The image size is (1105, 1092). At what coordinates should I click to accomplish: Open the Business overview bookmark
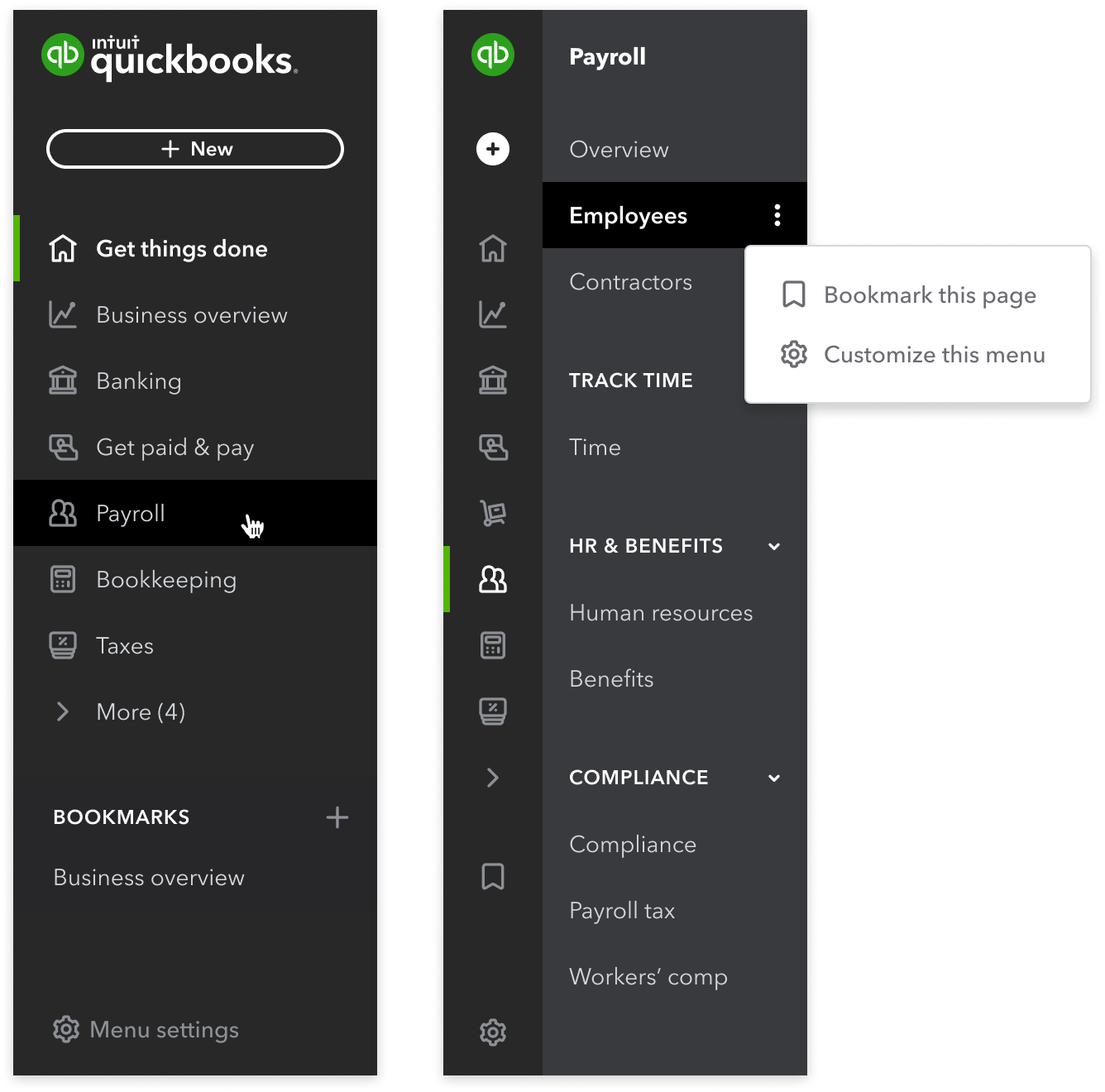(x=149, y=877)
